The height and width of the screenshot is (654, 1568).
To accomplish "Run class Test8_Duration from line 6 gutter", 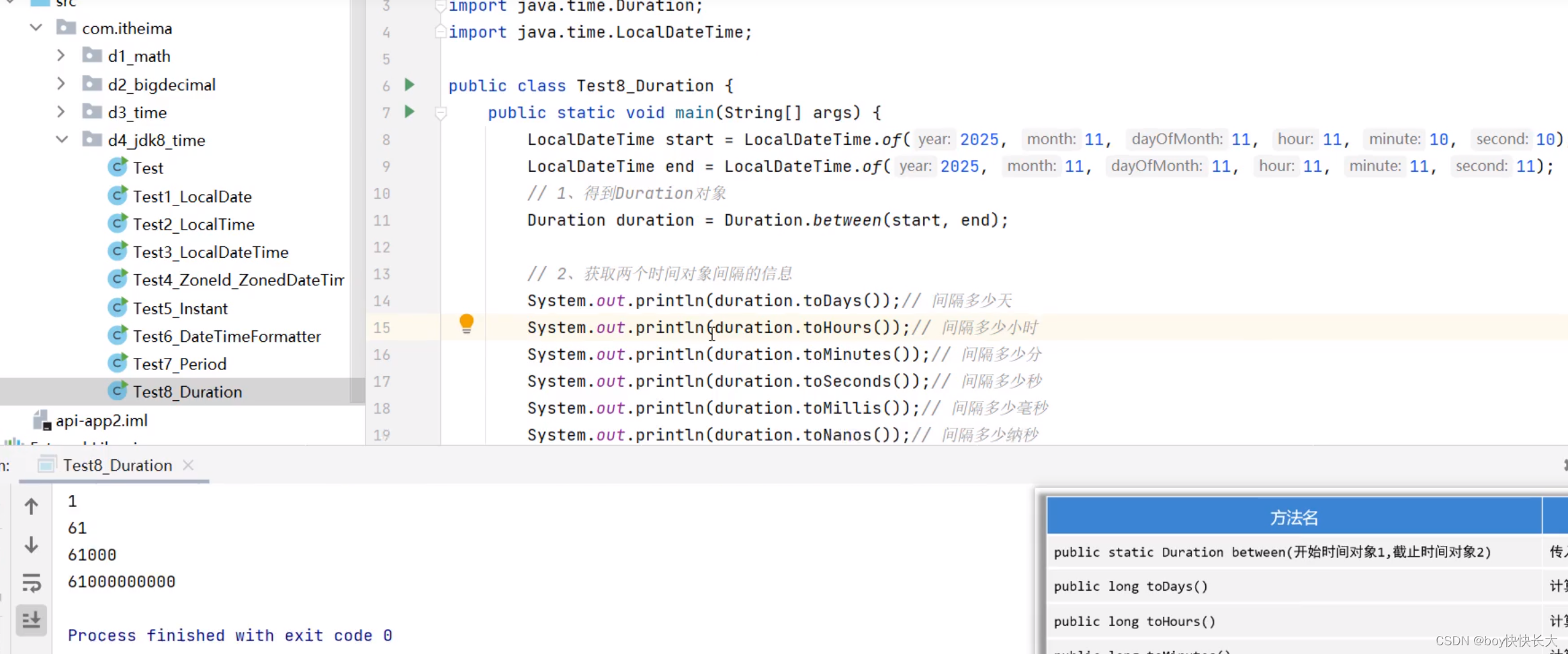I will (x=409, y=85).
